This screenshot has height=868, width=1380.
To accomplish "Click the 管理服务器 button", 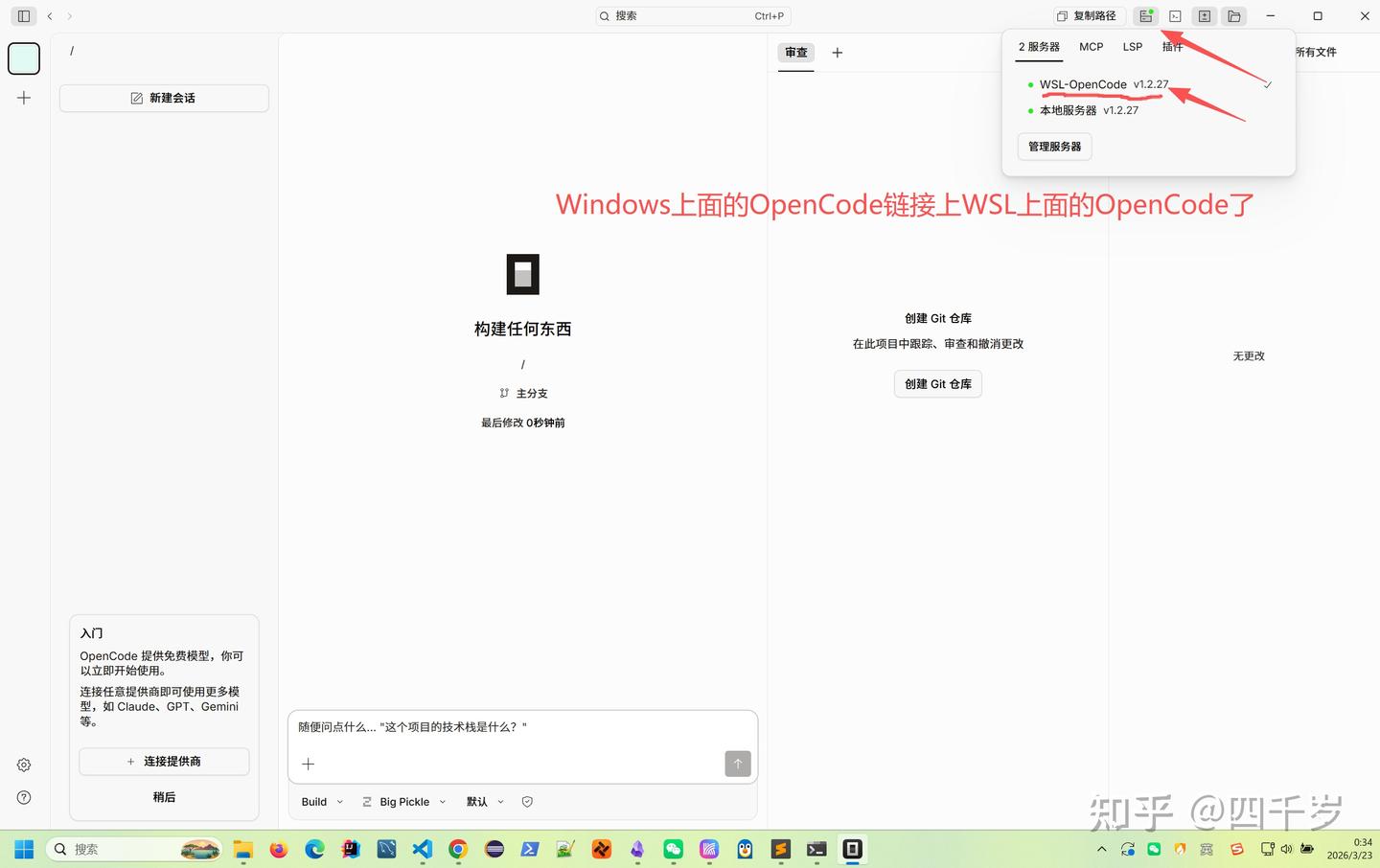I will [x=1054, y=147].
